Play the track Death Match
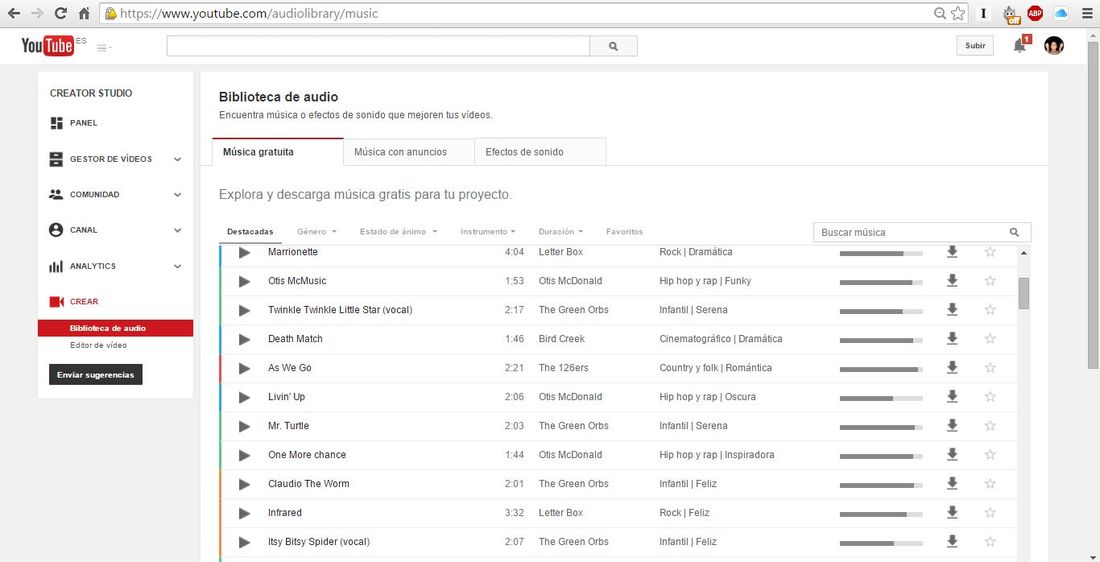The image size is (1100, 562). point(244,339)
